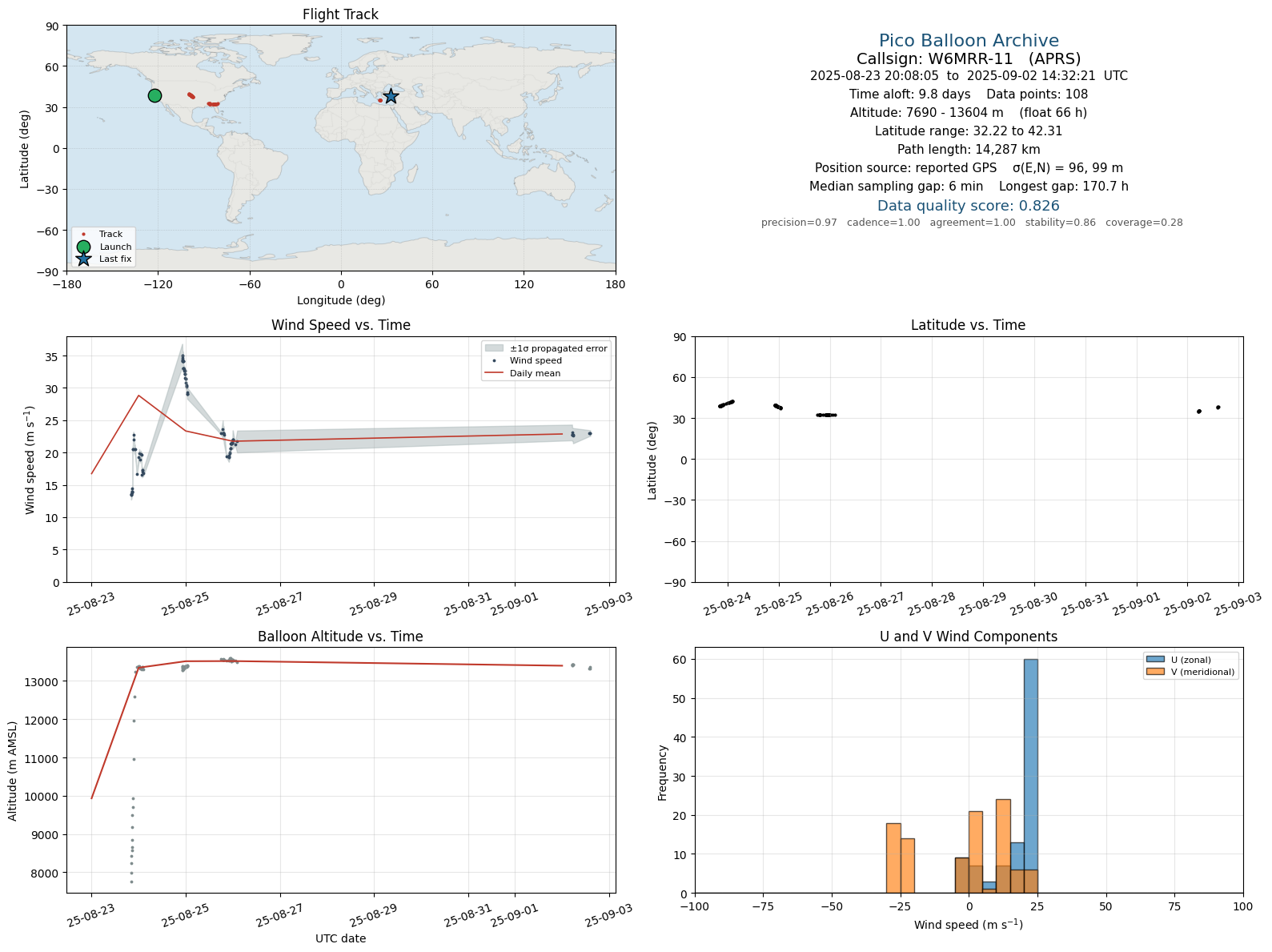Click the tallest blue U histogram bar

tap(1031, 776)
